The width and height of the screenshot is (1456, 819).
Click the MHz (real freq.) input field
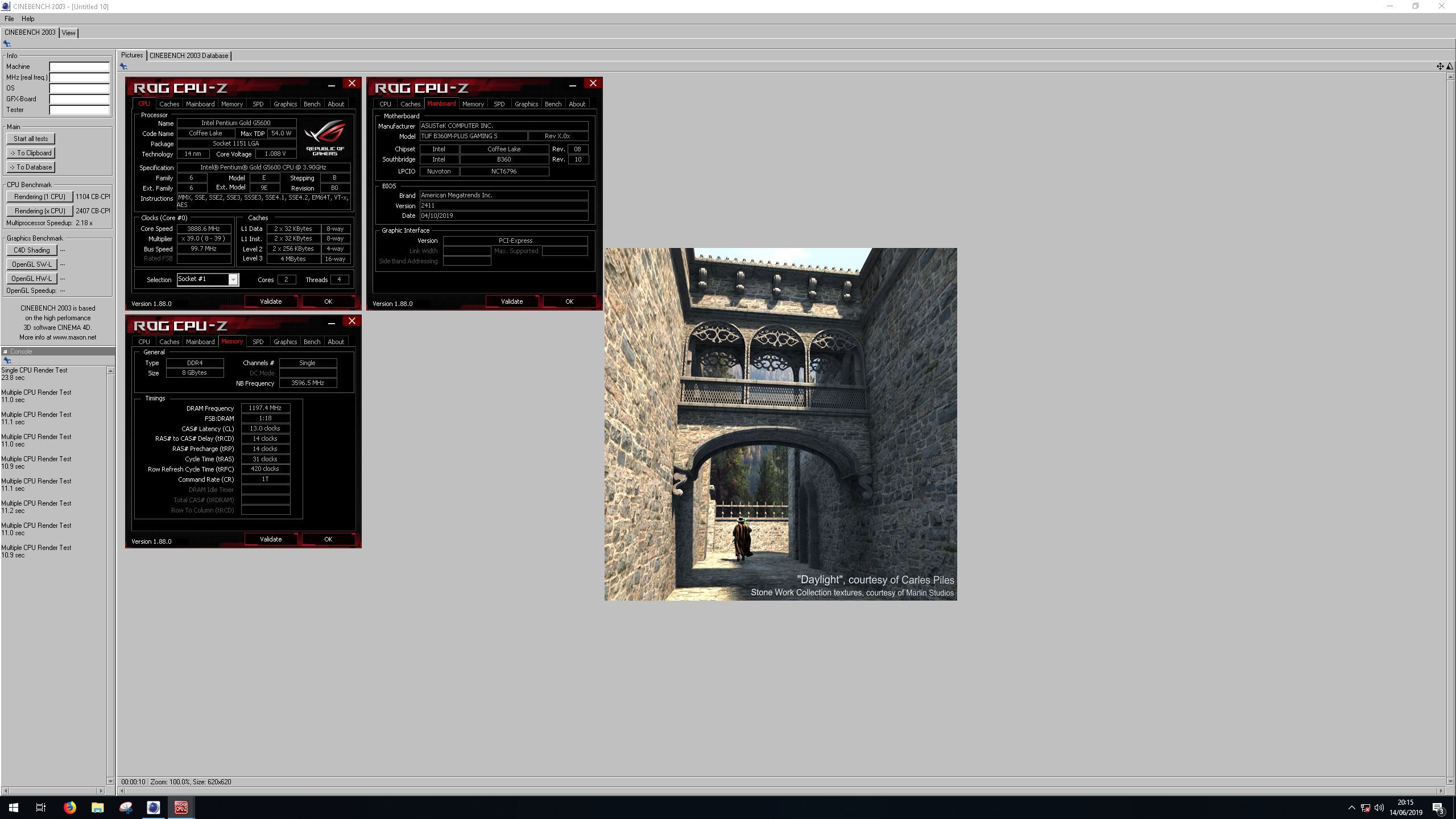click(79, 77)
